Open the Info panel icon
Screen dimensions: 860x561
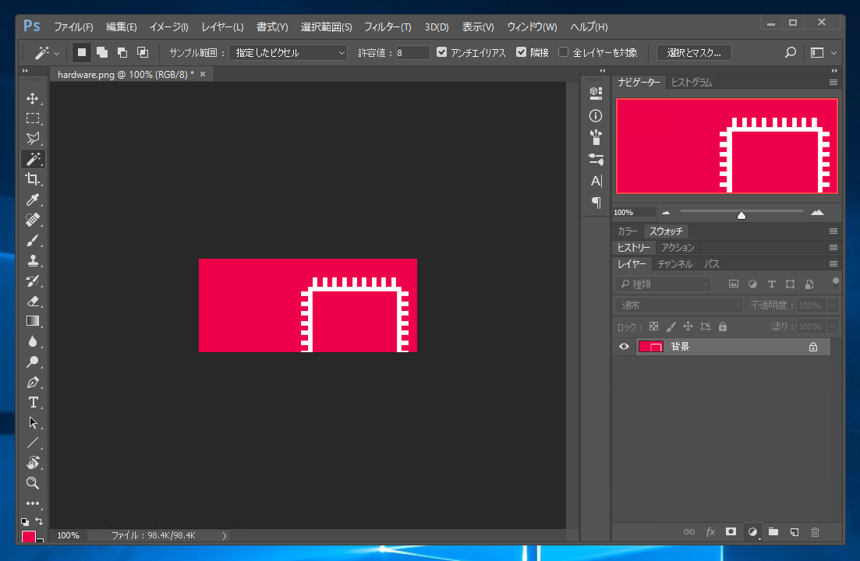point(596,116)
